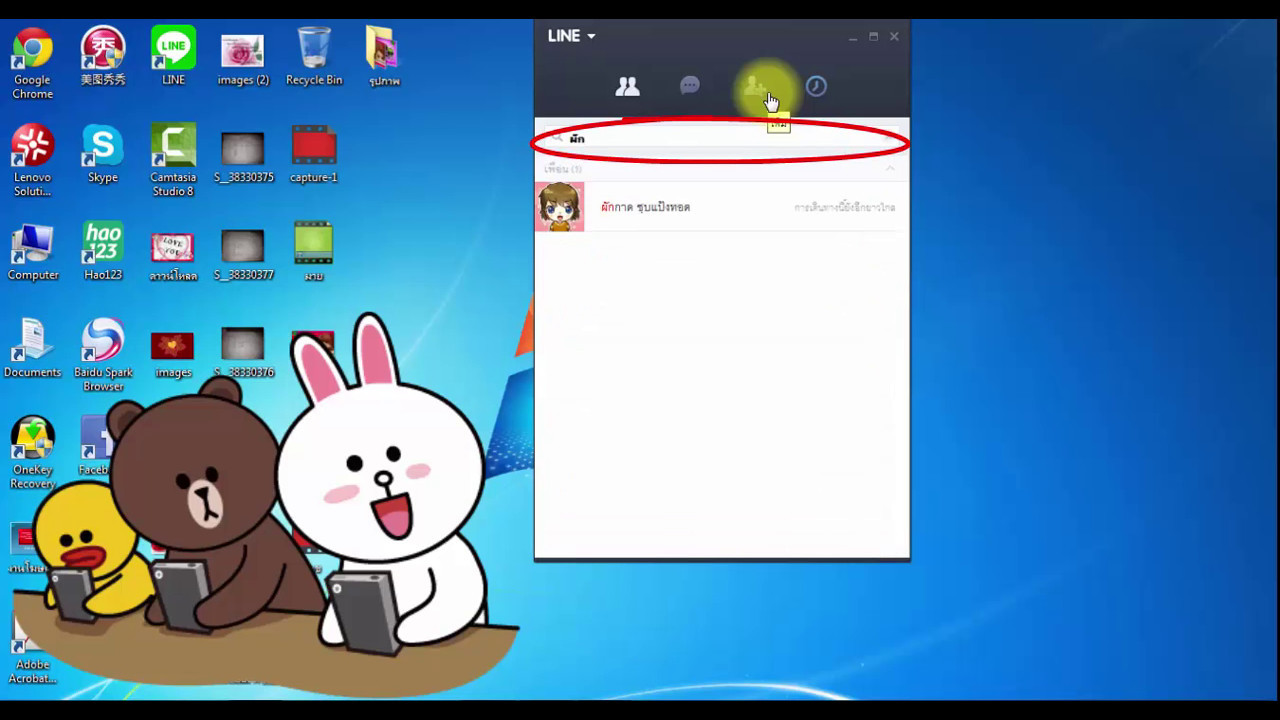Minimize the LINE window
Screen dimensions: 1280x720
[853, 37]
